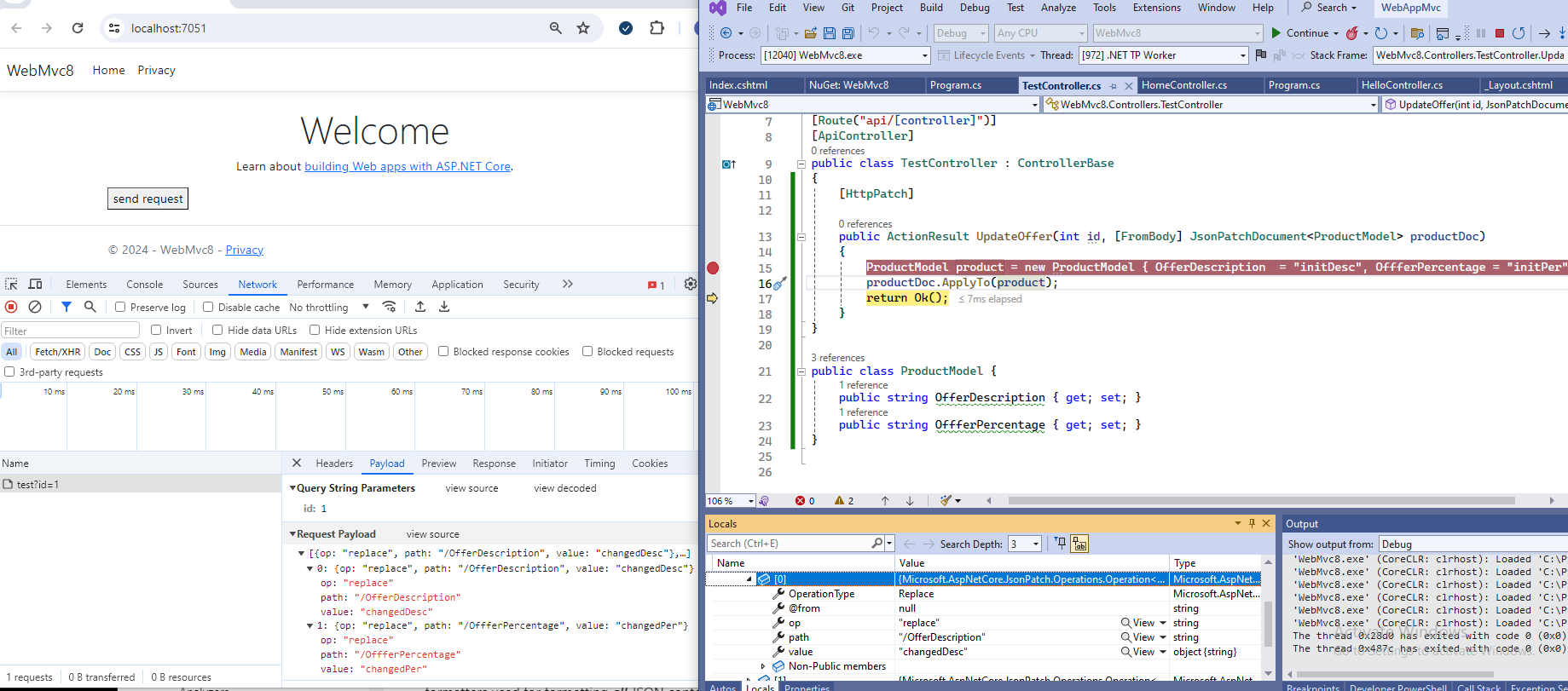Enable Preserve log checkbox
The image size is (1568, 691).
120,307
